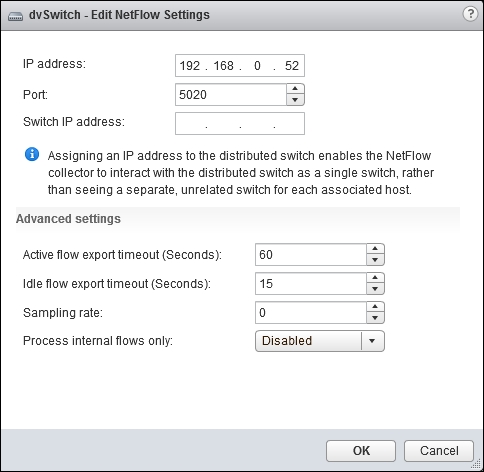Open Process internal flows only dropdown
Screen dimensions: 484x472
(x=320, y=341)
